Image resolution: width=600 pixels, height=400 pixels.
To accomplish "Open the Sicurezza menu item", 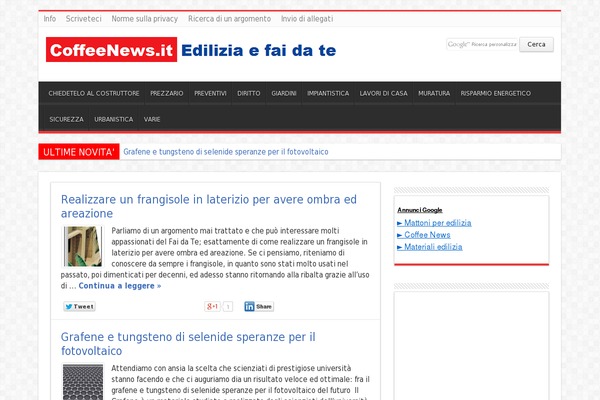I will (66, 119).
